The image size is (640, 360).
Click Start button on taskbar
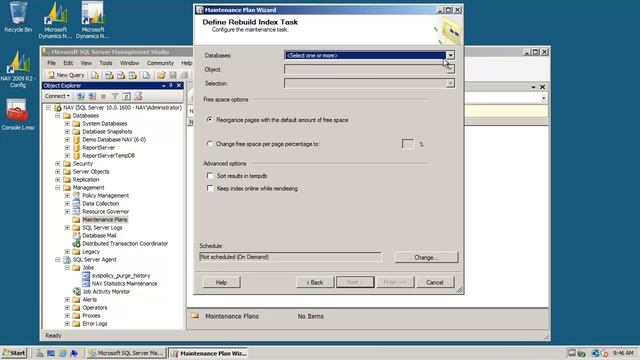point(14,353)
